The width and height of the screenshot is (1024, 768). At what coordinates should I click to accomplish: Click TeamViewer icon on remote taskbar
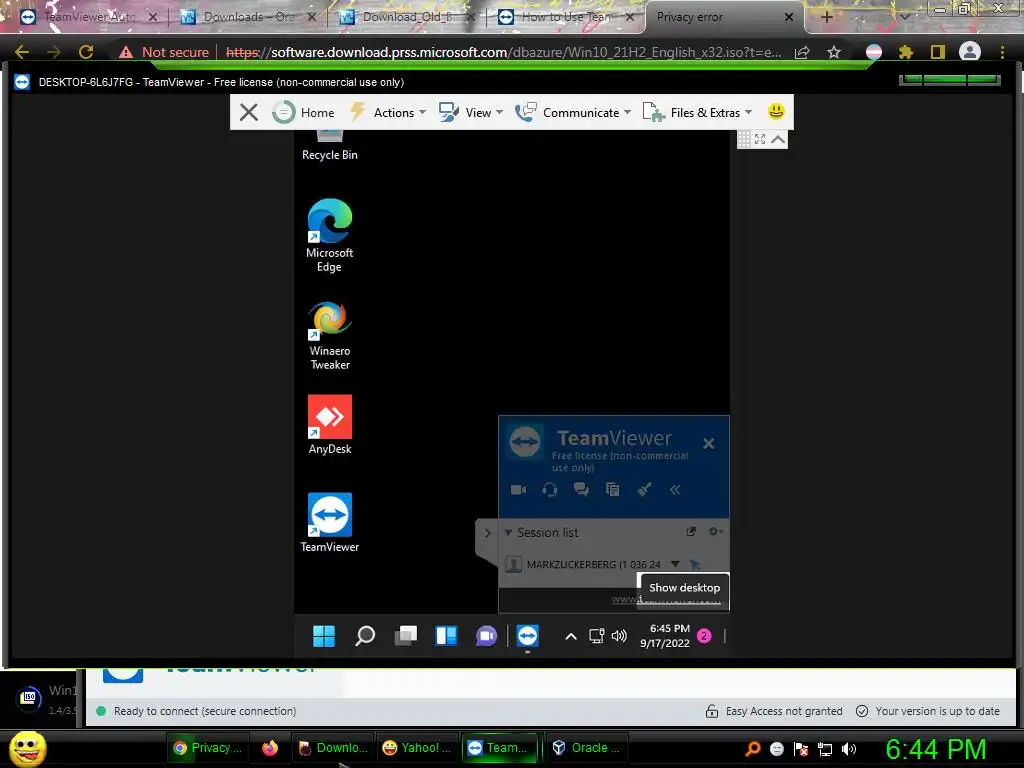tap(528, 635)
